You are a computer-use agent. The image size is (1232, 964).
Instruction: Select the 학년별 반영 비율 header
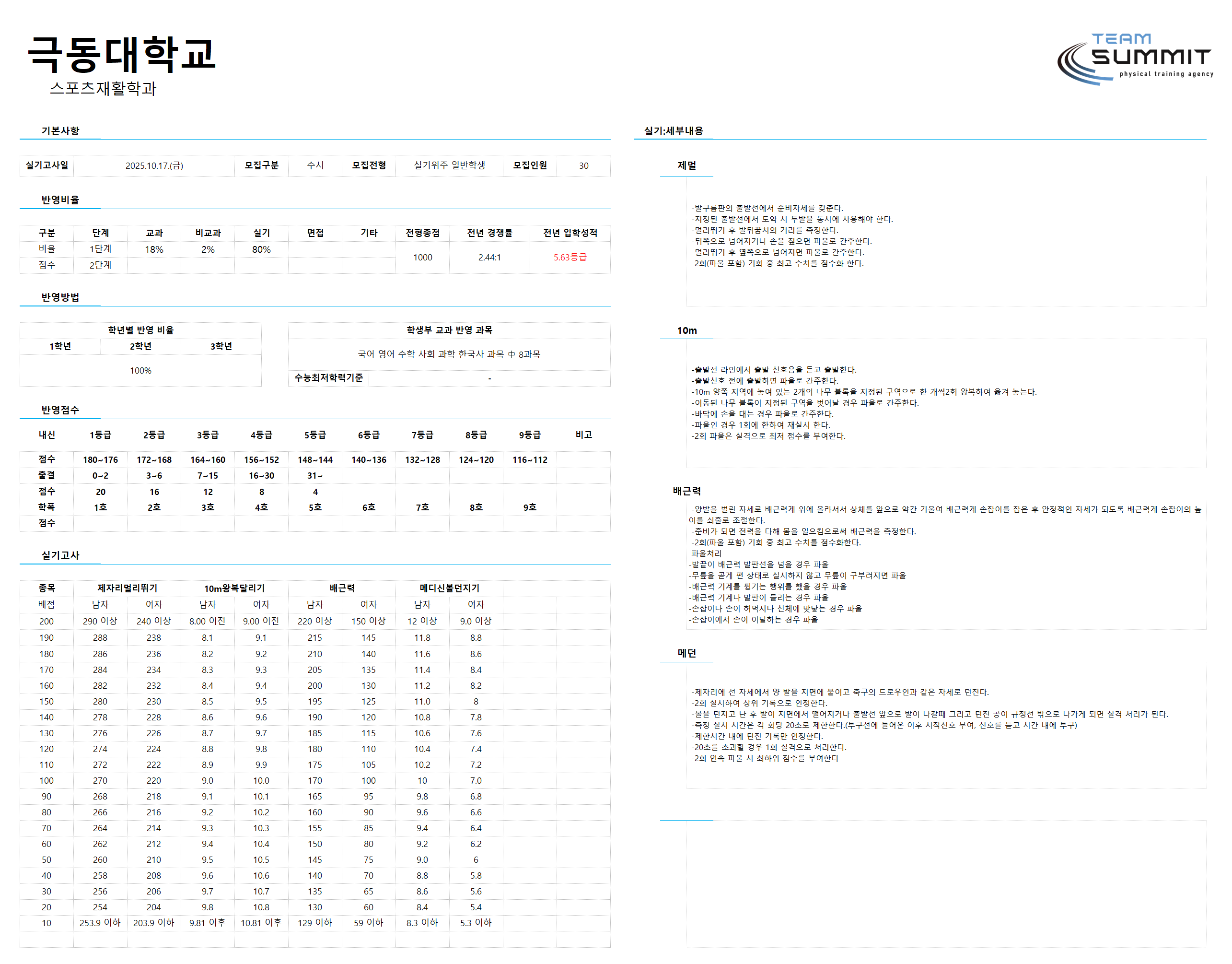(x=141, y=330)
